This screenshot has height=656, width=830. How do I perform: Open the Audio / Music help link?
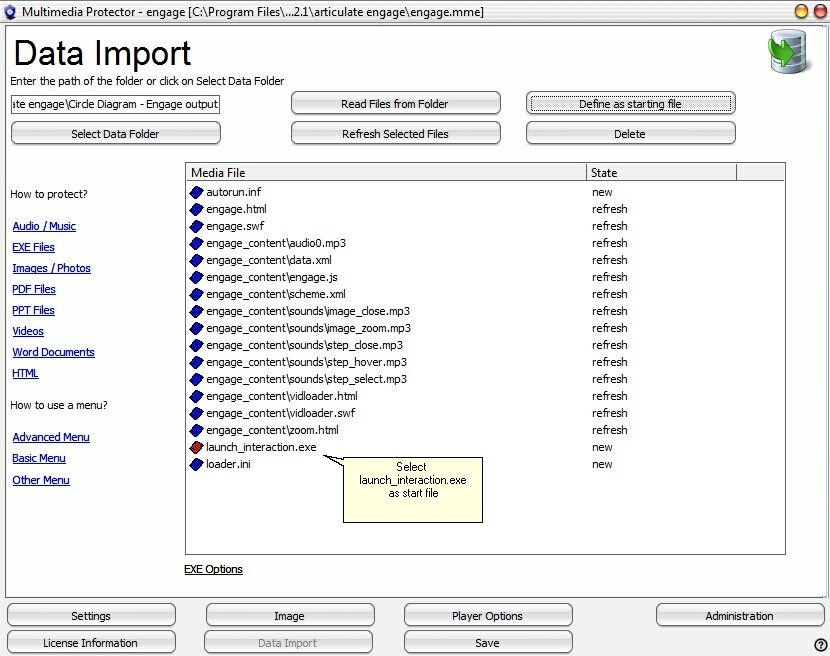(44, 226)
